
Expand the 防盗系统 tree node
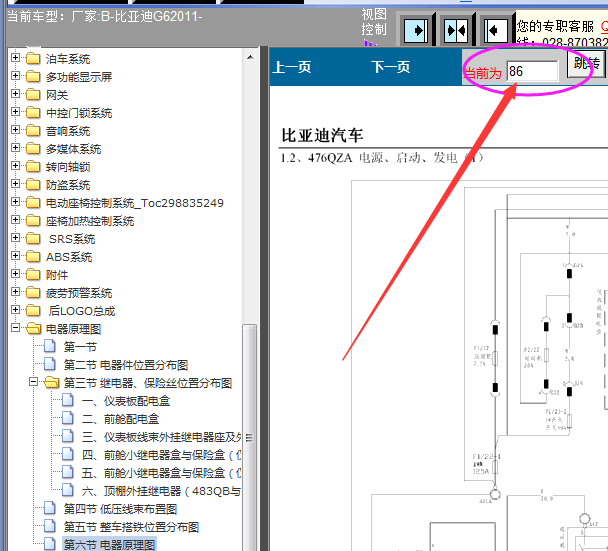(15, 184)
